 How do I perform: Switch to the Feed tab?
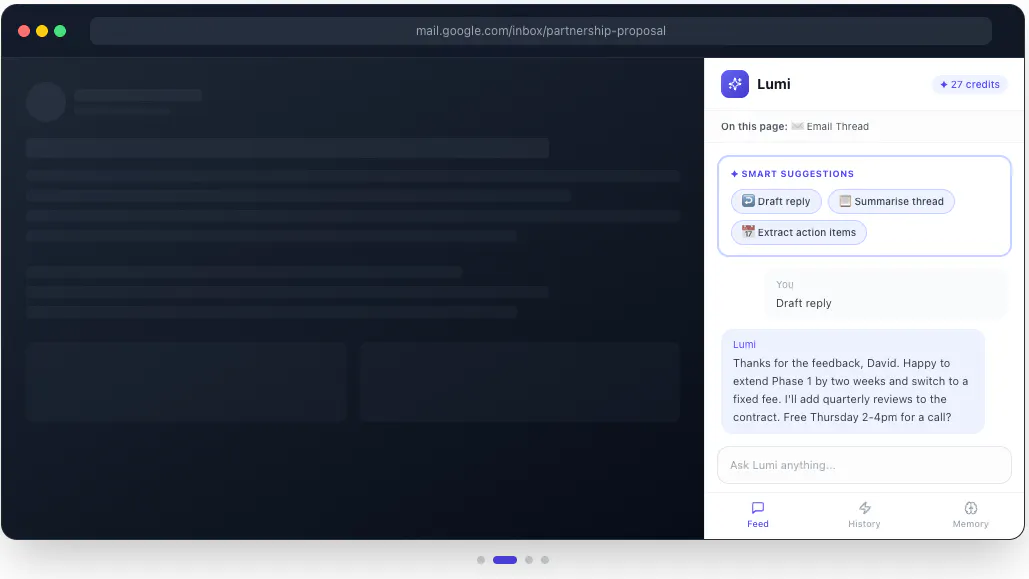pyautogui.click(x=757, y=515)
